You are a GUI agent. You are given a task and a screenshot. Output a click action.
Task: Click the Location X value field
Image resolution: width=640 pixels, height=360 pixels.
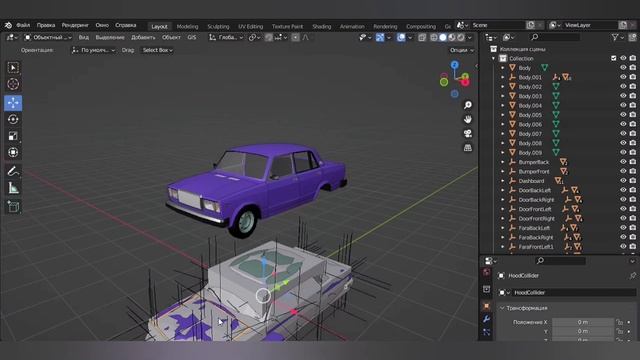(x=583, y=322)
